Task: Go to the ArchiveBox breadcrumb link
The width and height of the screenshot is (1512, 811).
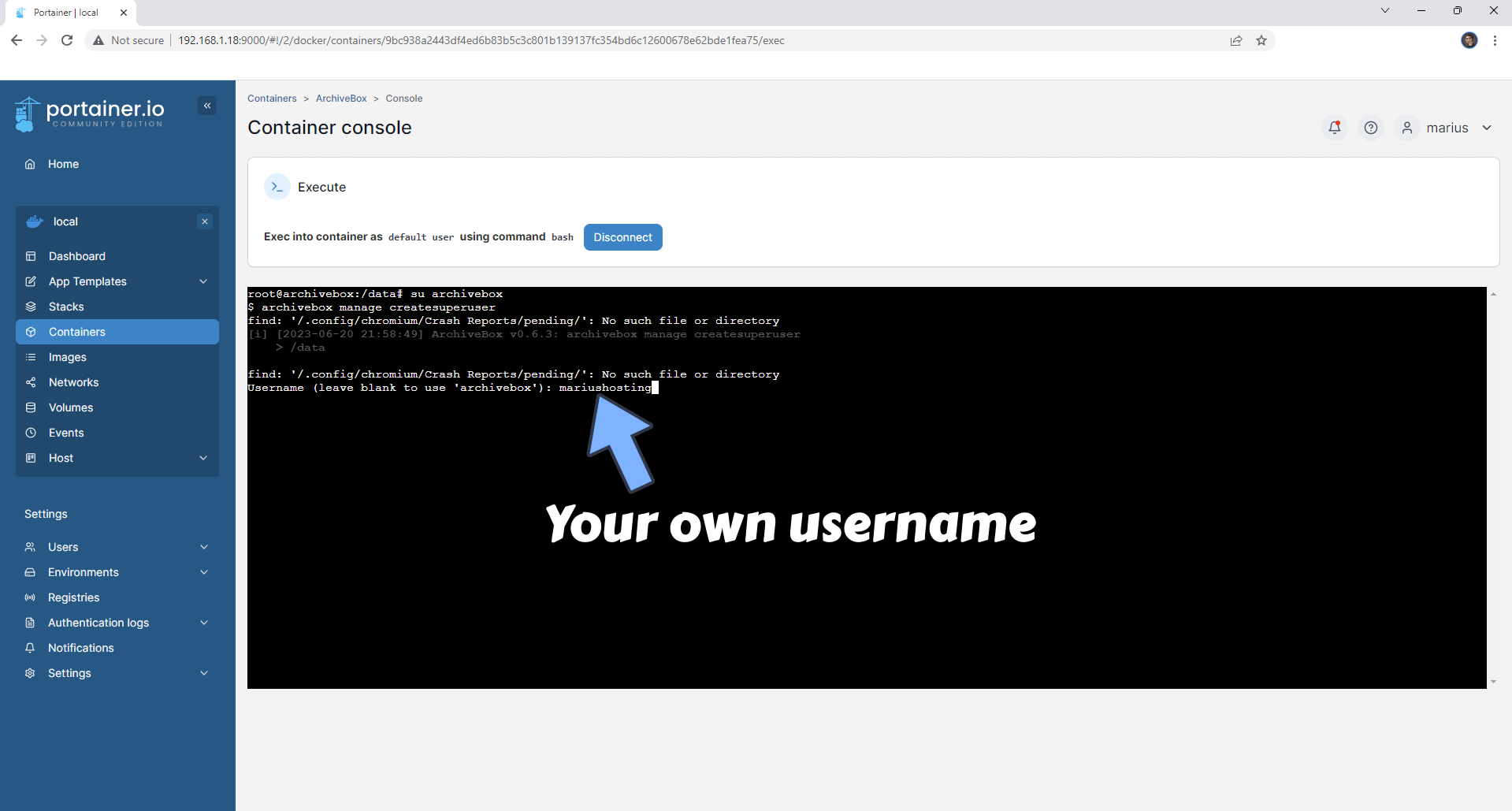Action: [x=341, y=99]
